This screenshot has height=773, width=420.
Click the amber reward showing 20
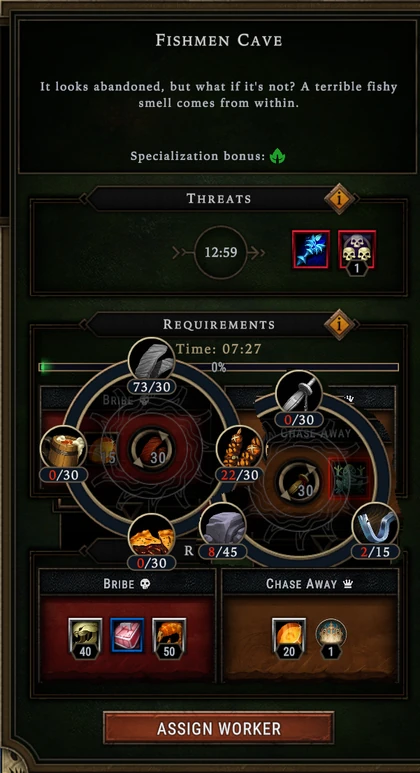coord(289,637)
